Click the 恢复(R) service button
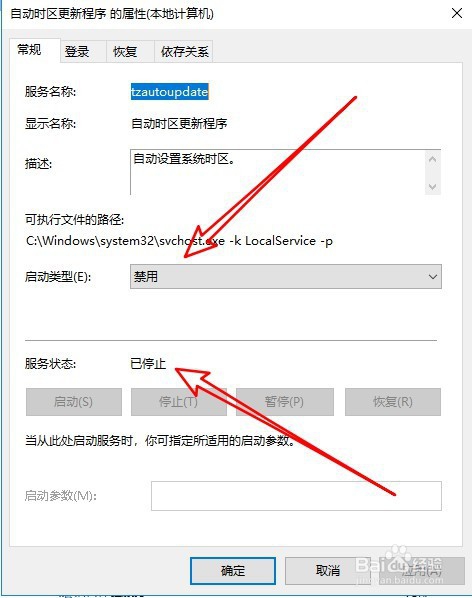The image size is (472, 598). [393, 402]
